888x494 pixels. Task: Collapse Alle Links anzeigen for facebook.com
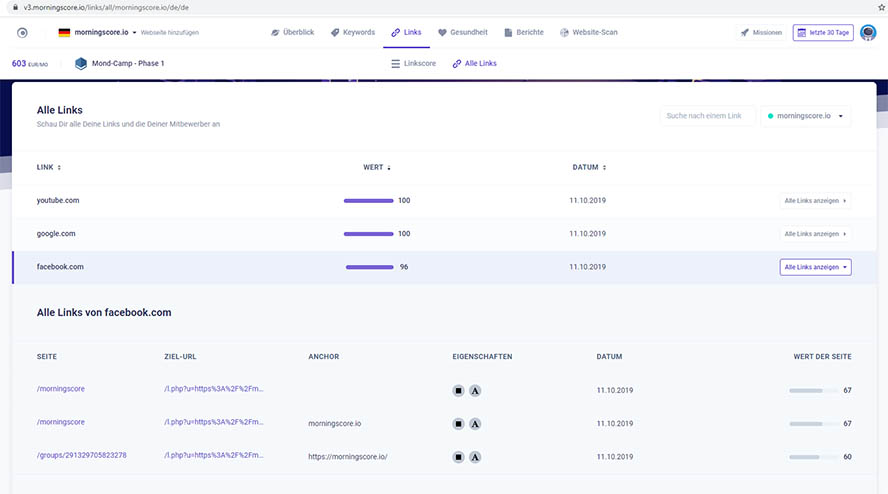pyautogui.click(x=815, y=267)
